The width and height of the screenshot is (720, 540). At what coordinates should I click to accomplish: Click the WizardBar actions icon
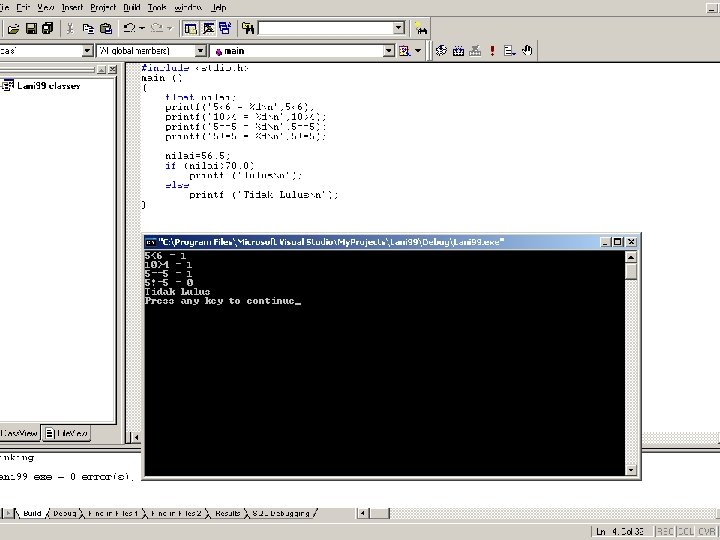click(405, 51)
